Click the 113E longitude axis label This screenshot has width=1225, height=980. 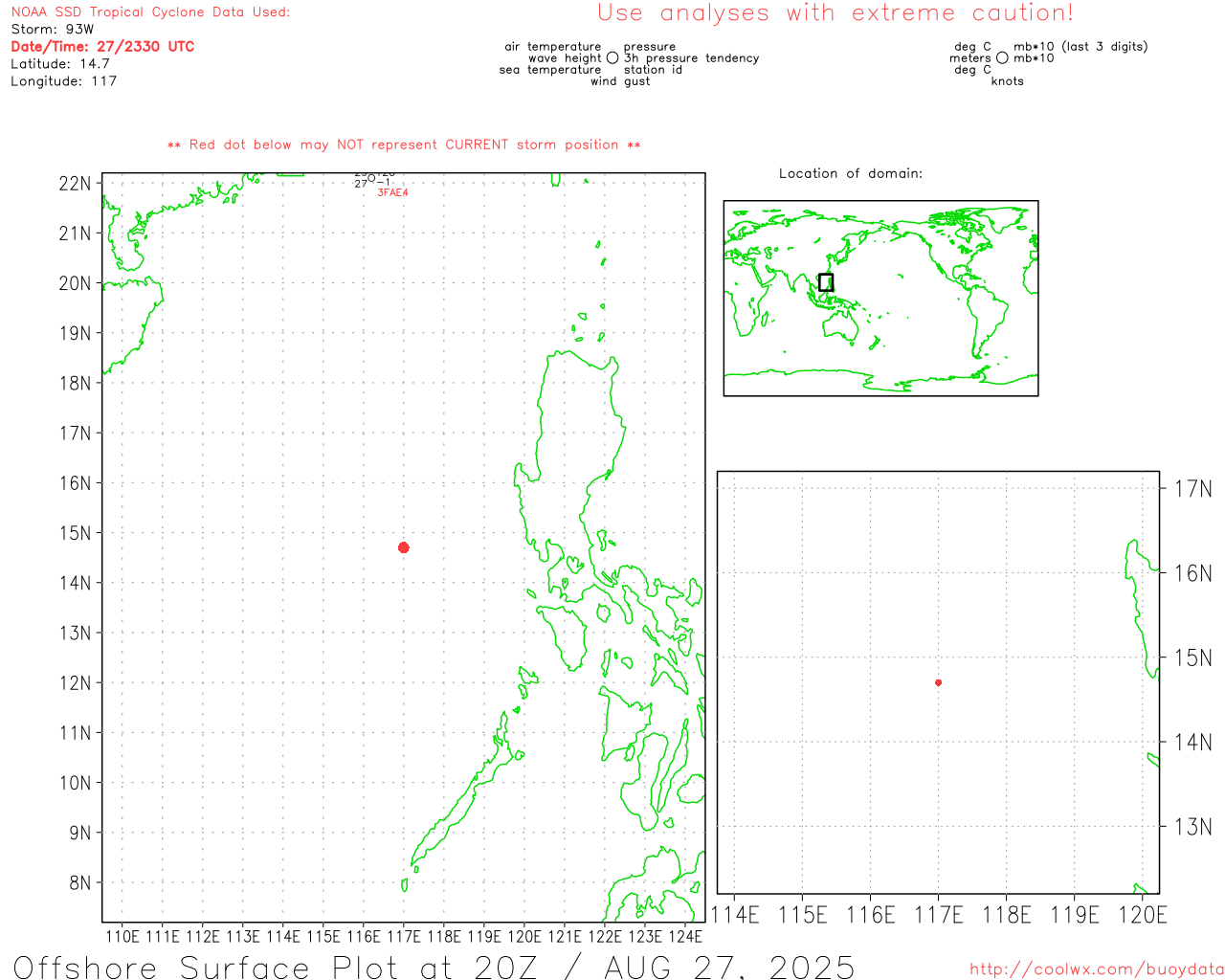(243, 936)
